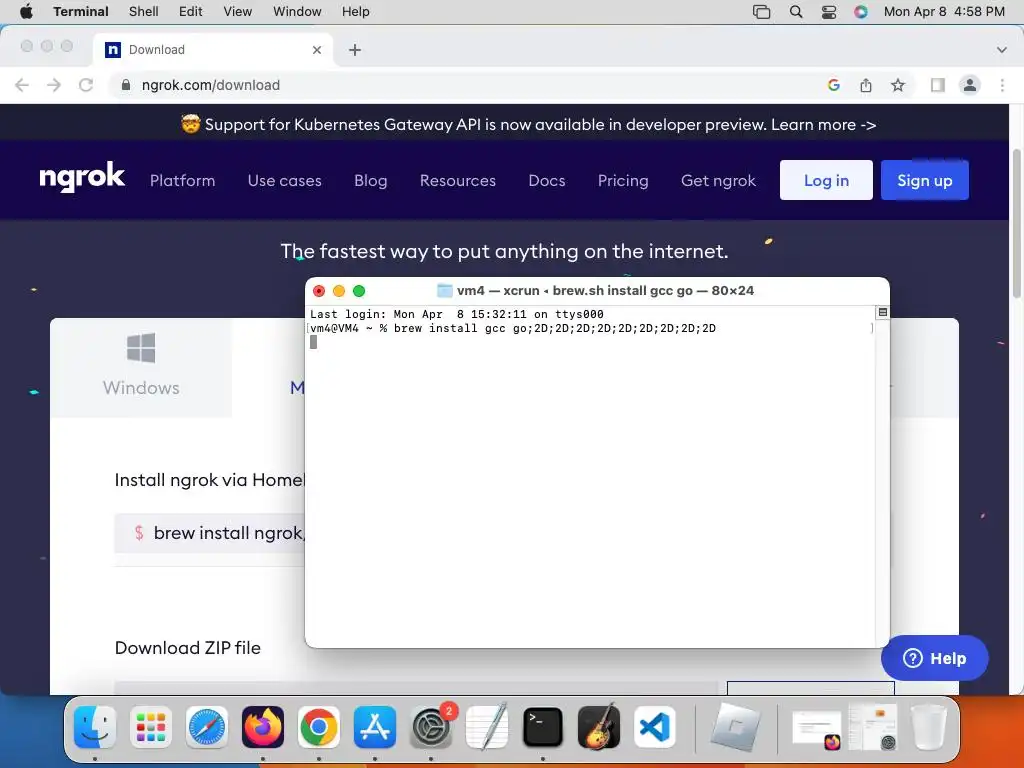Open GarageBand from the Dock

click(x=599, y=727)
